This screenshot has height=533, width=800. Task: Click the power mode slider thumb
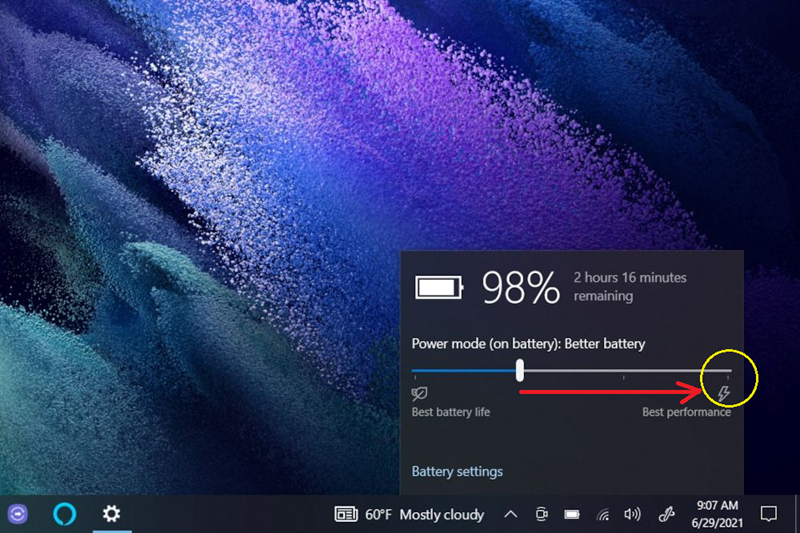tap(520, 370)
